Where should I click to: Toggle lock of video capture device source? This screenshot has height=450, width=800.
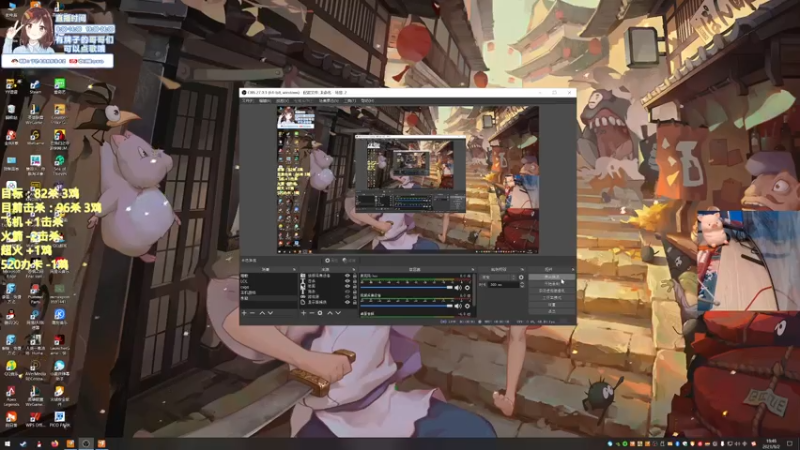(355, 276)
